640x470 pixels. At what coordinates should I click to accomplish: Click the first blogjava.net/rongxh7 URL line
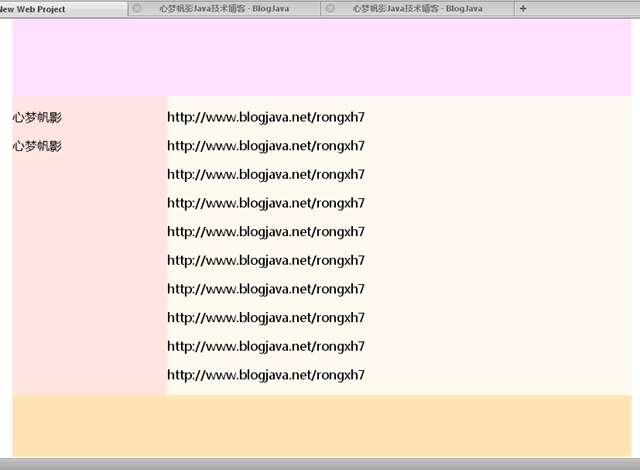click(x=266, y=118)
